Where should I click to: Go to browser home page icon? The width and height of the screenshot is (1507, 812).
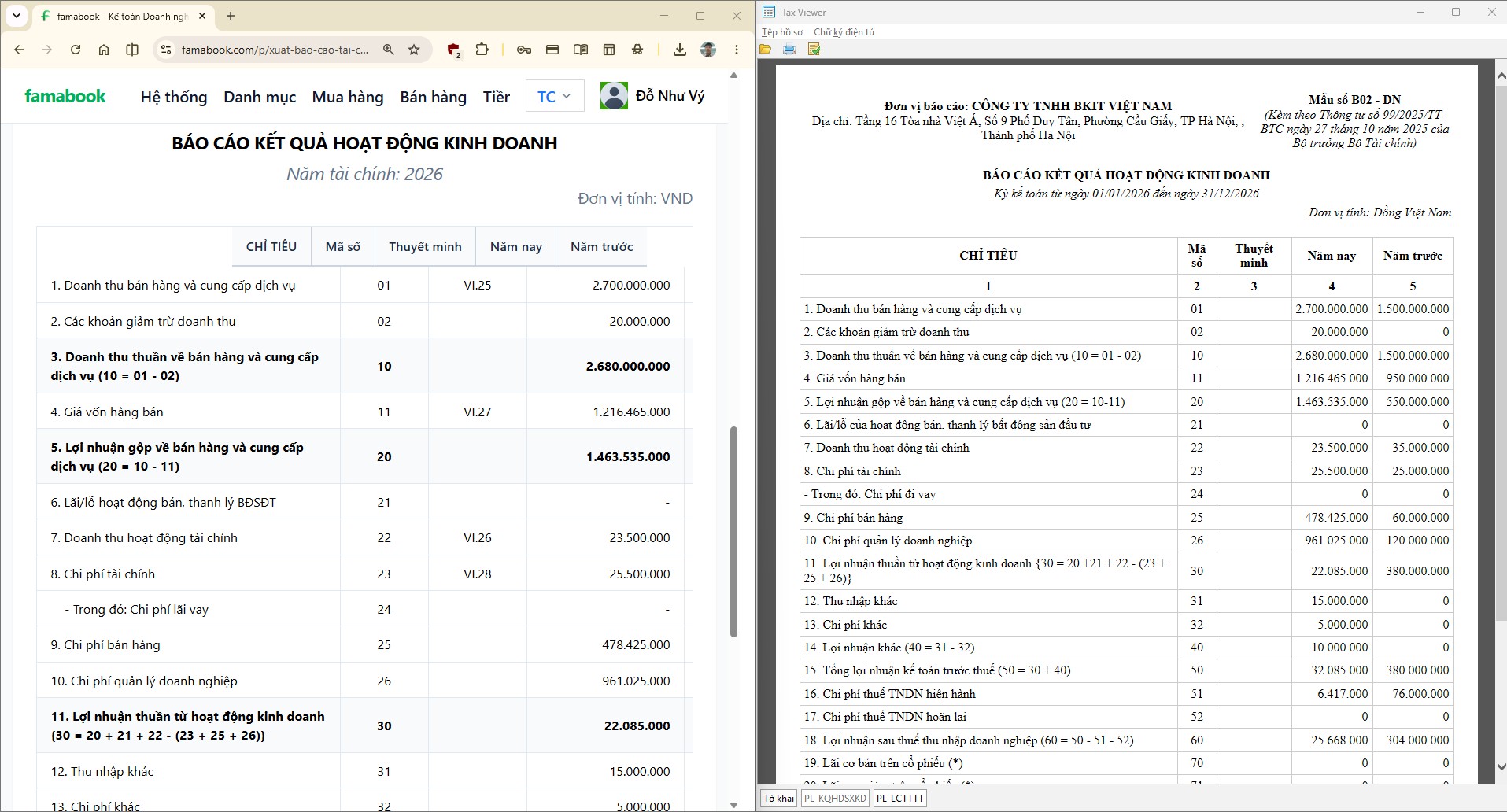(x=104, y=50)
